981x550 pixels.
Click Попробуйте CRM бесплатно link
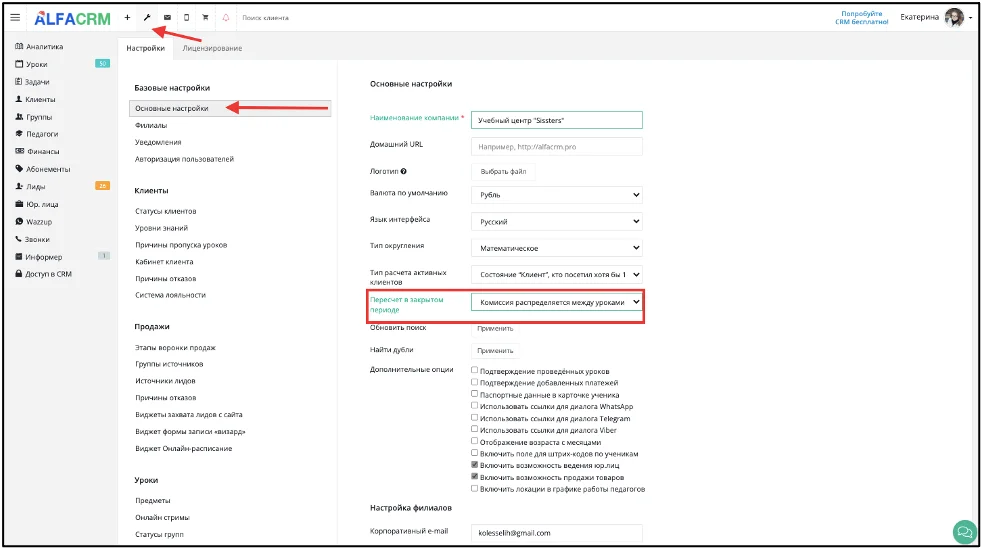pyautogui.click(x=862, y=18)
